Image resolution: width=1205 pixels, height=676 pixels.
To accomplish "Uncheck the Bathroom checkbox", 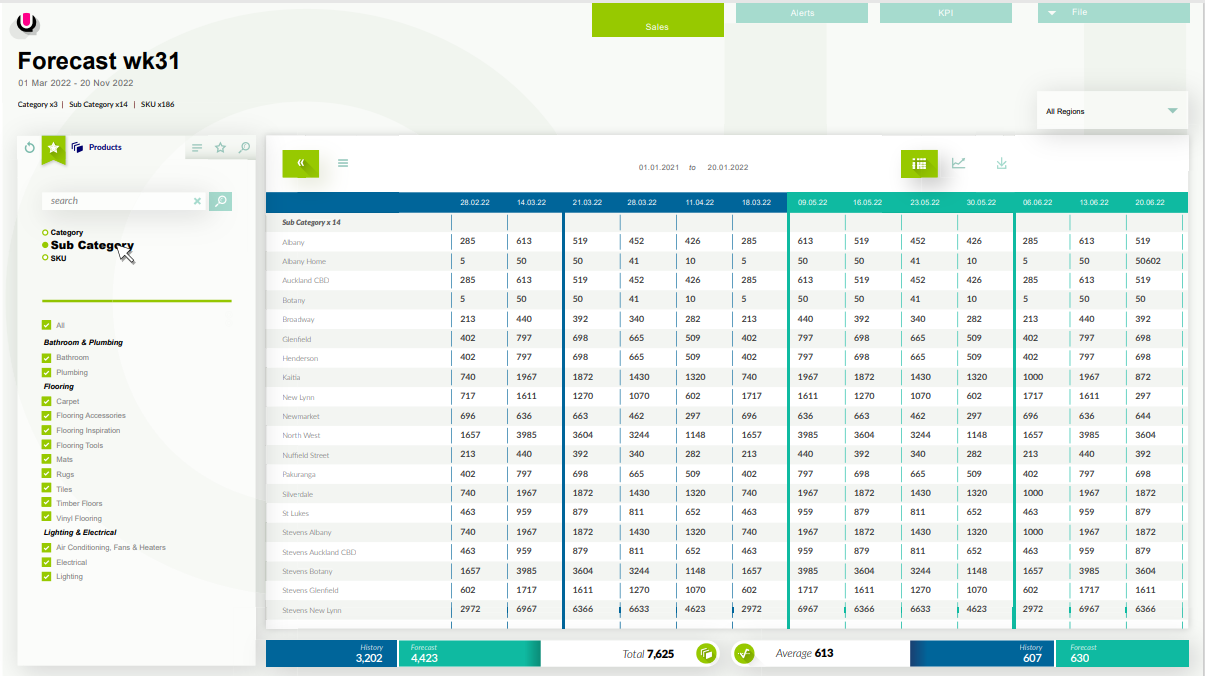I will point(46,357).
